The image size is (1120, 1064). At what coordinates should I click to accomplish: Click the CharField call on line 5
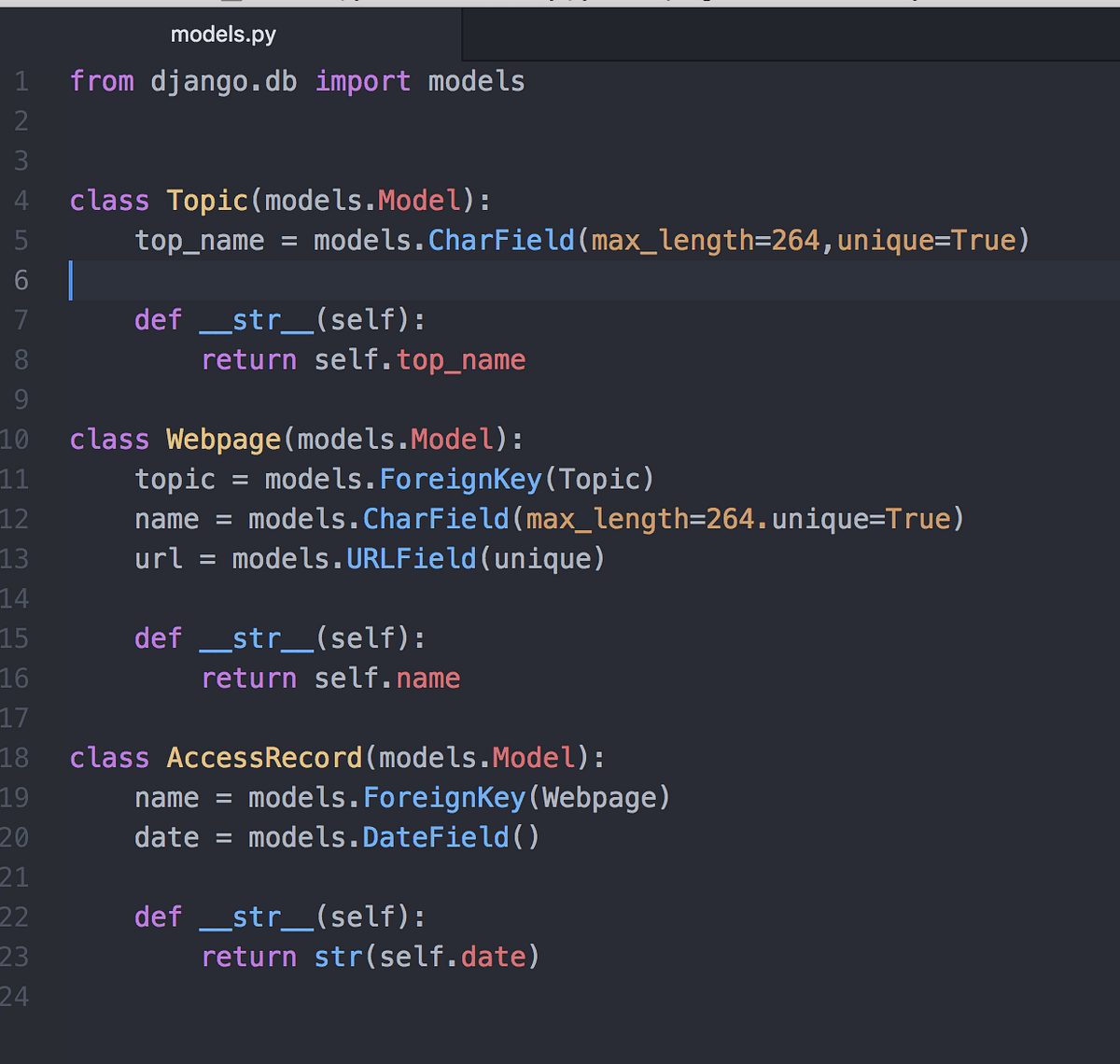click(x=500, y=240)
